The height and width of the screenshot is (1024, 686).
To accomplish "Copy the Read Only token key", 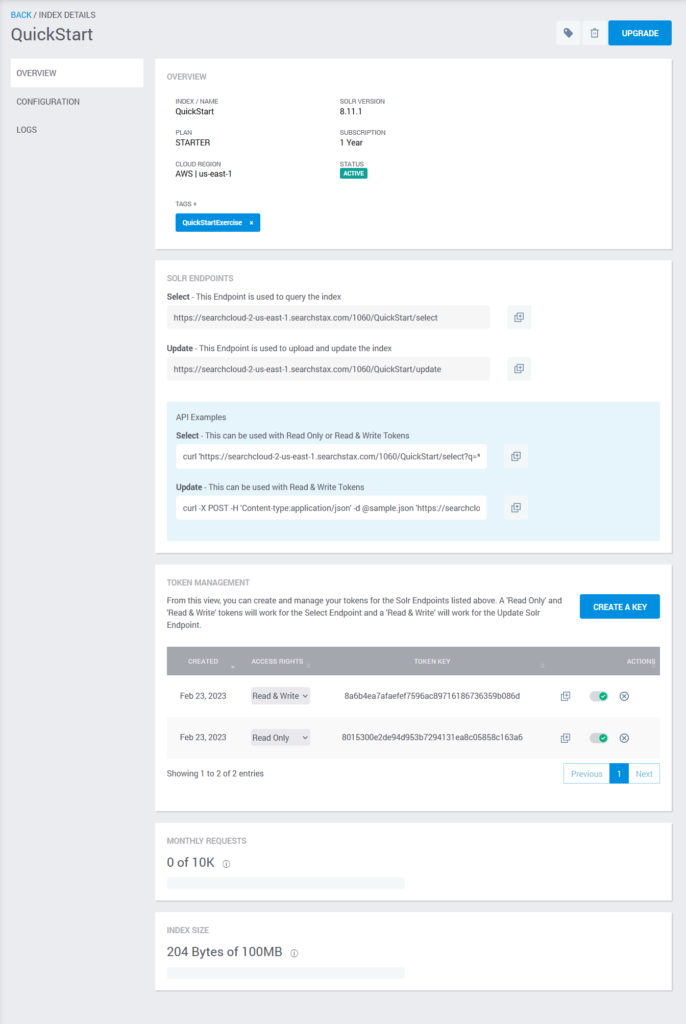I will point(565,738).
